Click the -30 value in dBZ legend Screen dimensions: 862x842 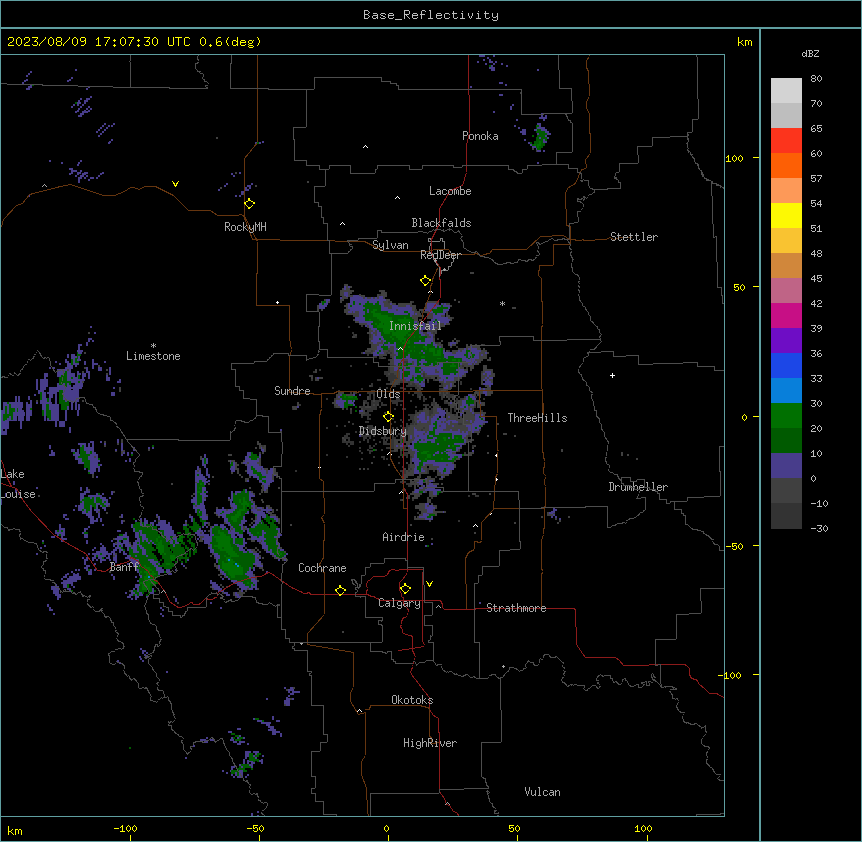point(819,528)
